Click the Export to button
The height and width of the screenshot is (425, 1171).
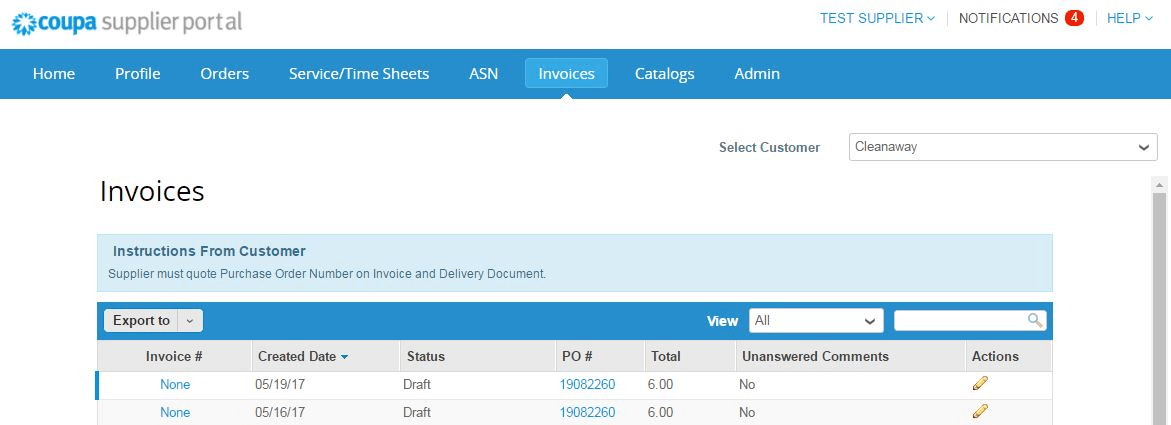[x=141, y=321]
